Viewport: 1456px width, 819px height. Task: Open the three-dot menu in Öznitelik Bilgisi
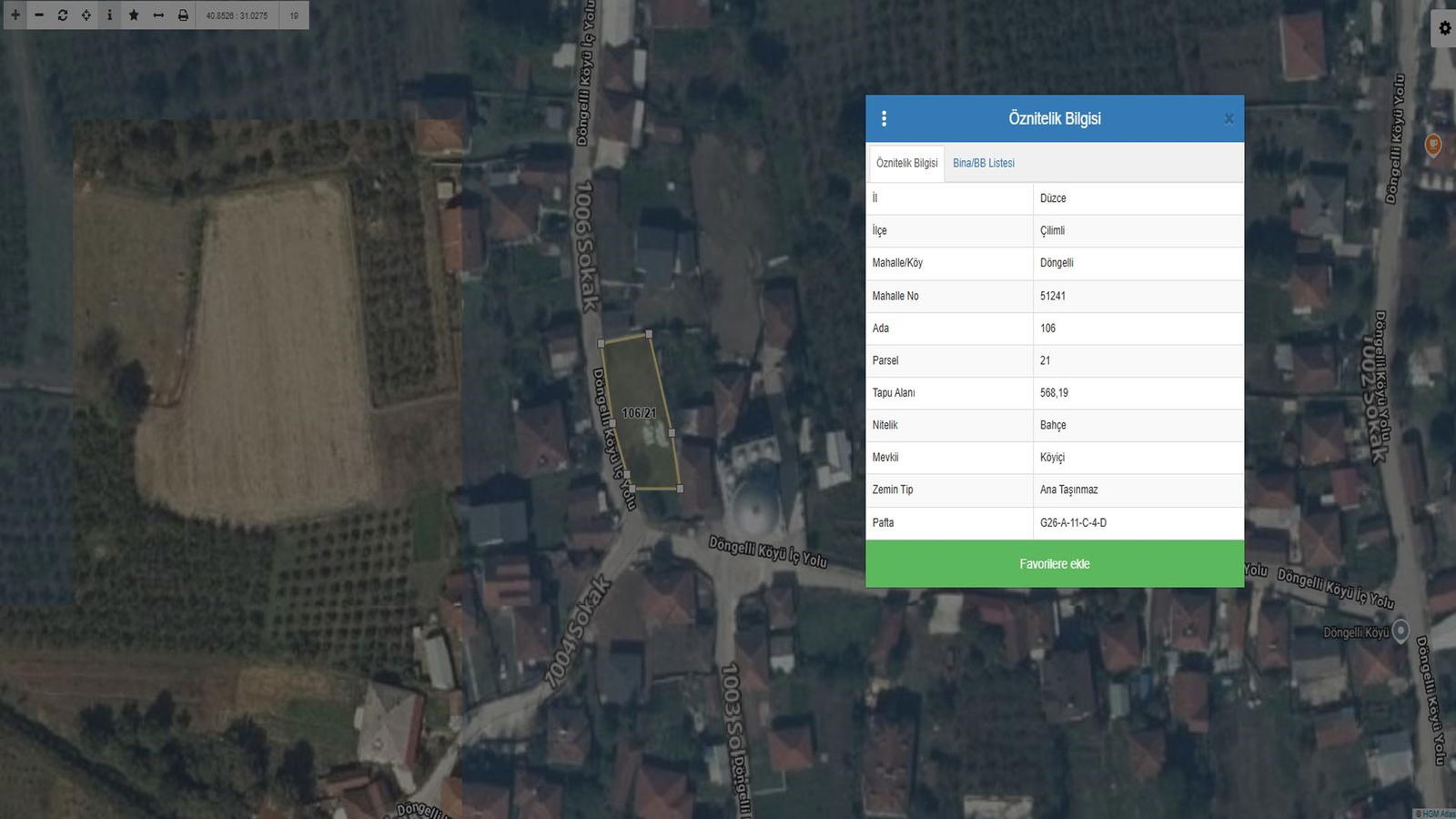point(884,118)
